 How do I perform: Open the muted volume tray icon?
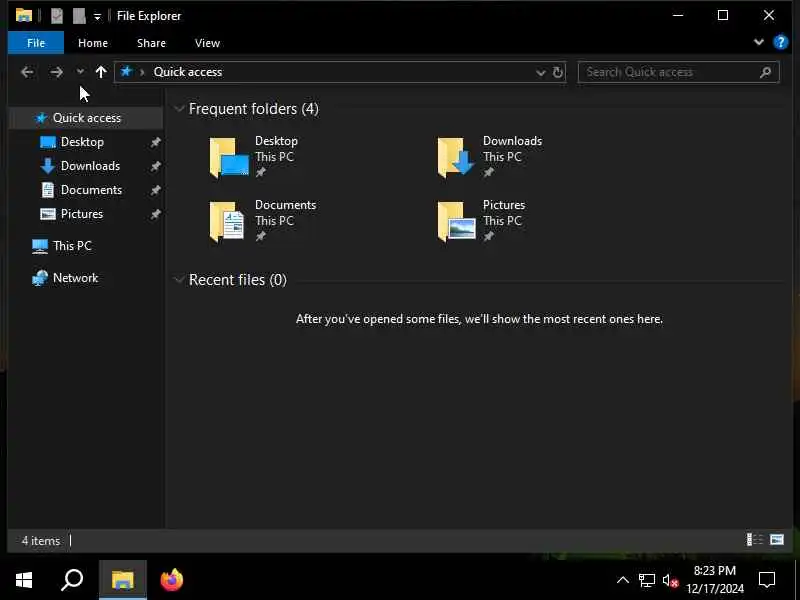pos(670,581)
